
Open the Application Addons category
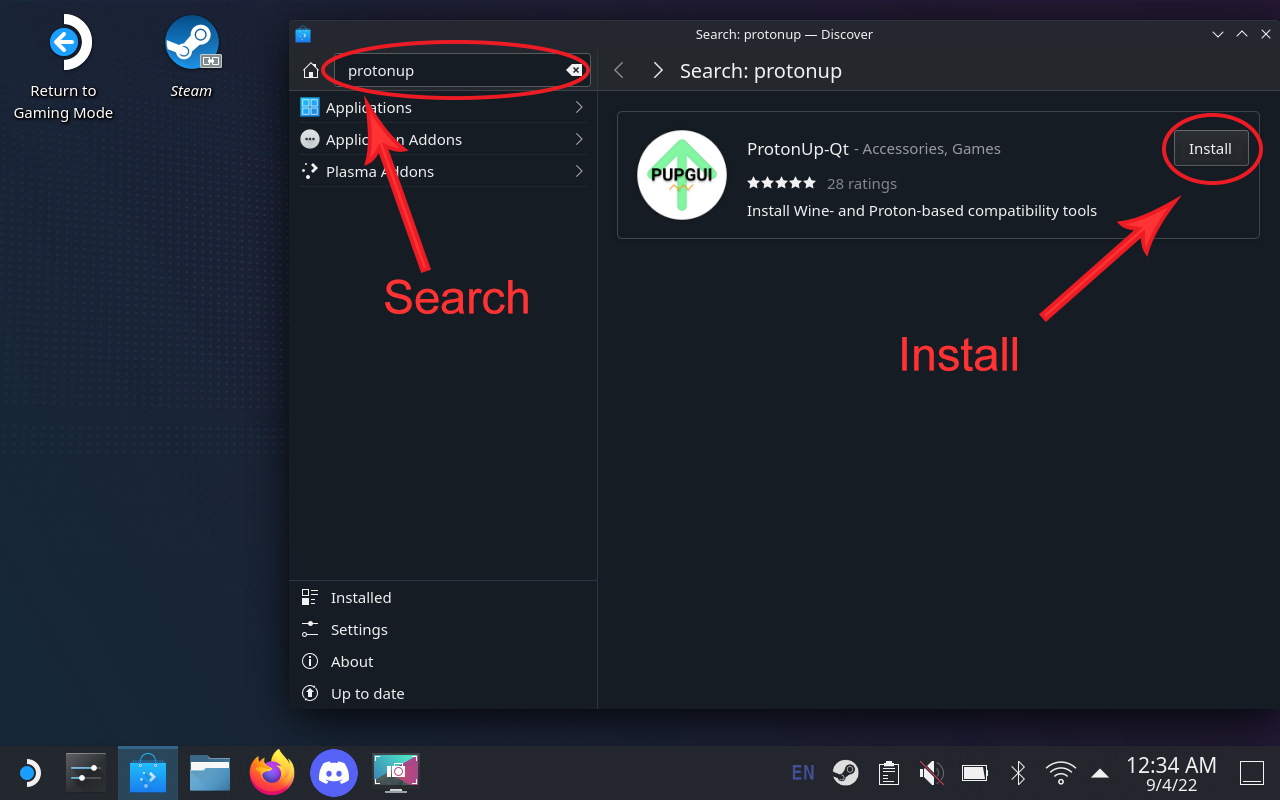tap(443, 139)
